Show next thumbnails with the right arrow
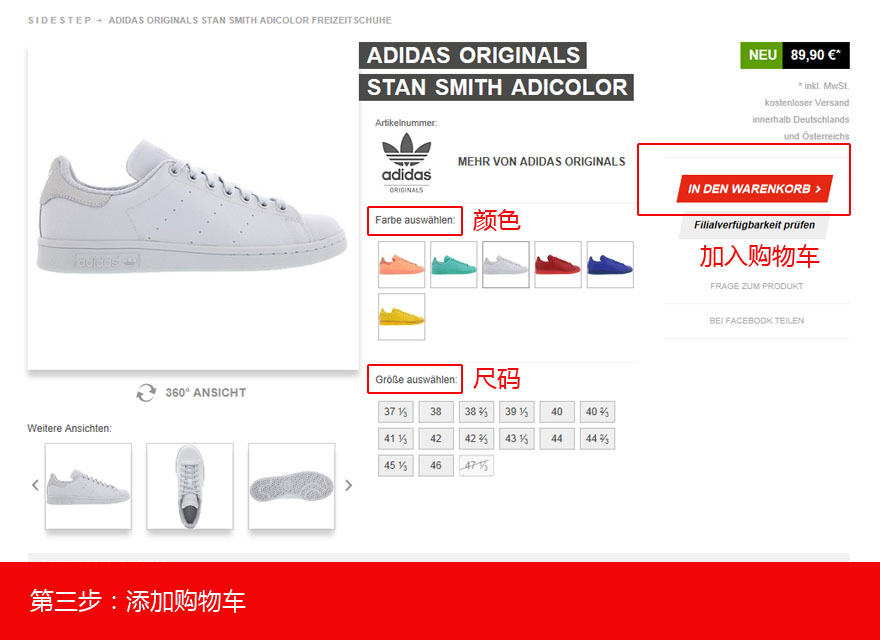Screen dimensions: 880x640 click(349, 485)
